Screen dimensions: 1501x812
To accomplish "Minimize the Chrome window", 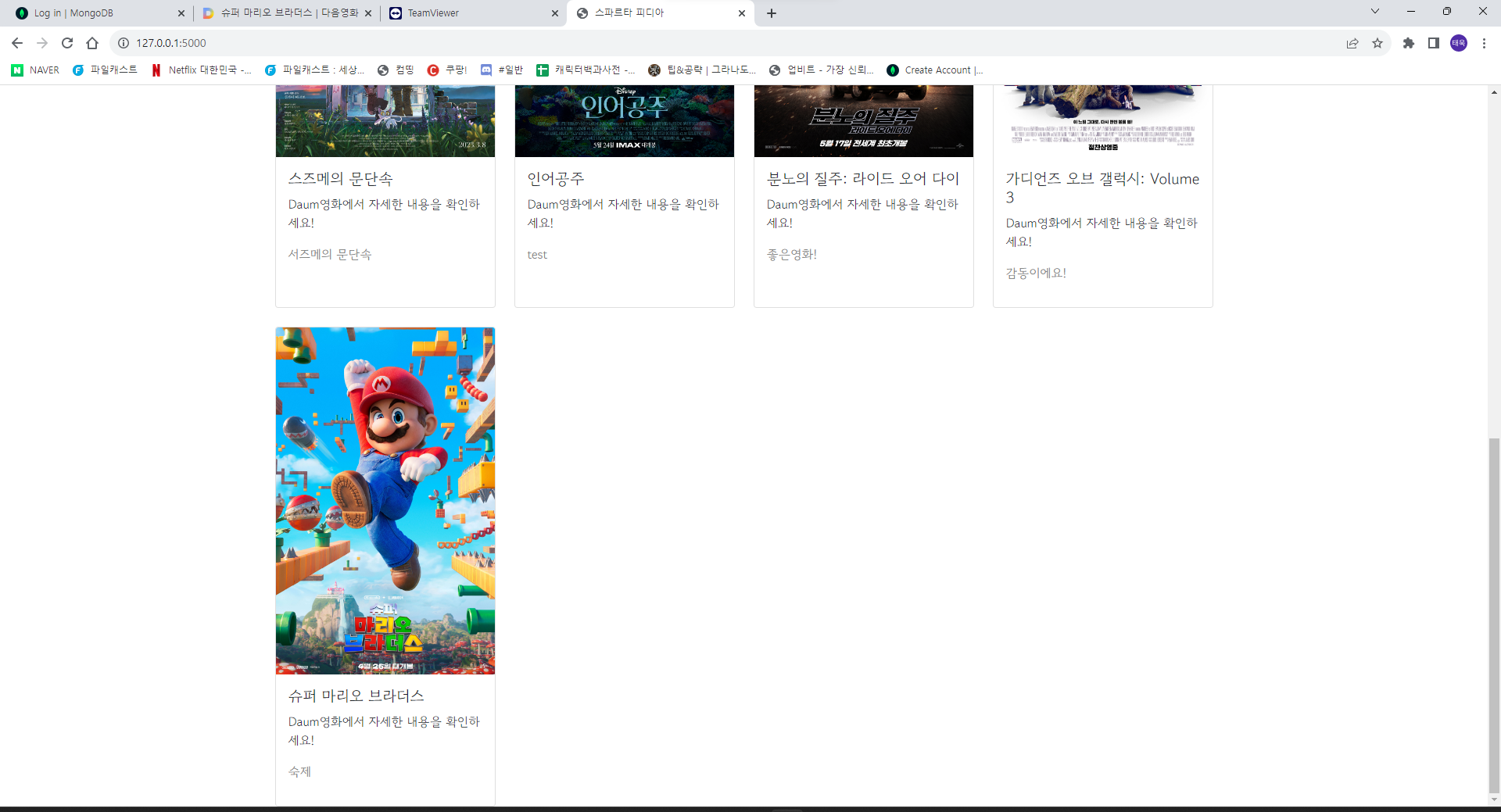I will pos(1411,12).
